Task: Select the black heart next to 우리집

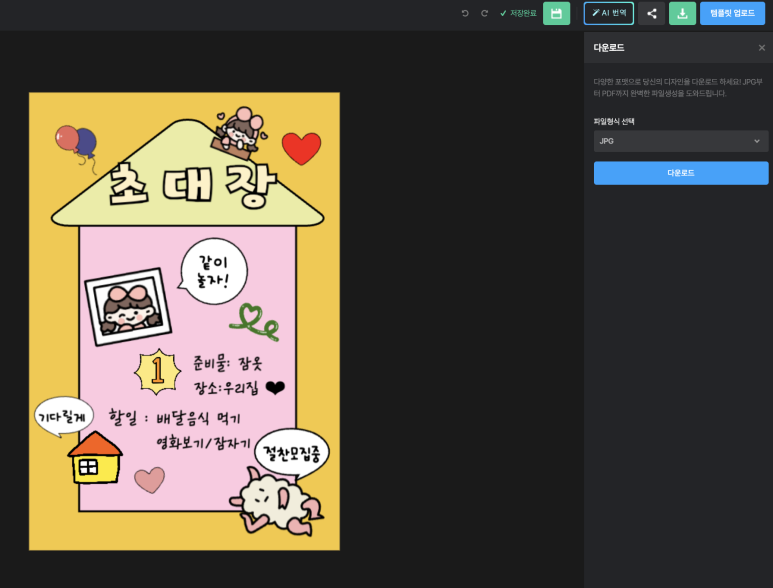Action: (x=275, y=388)
